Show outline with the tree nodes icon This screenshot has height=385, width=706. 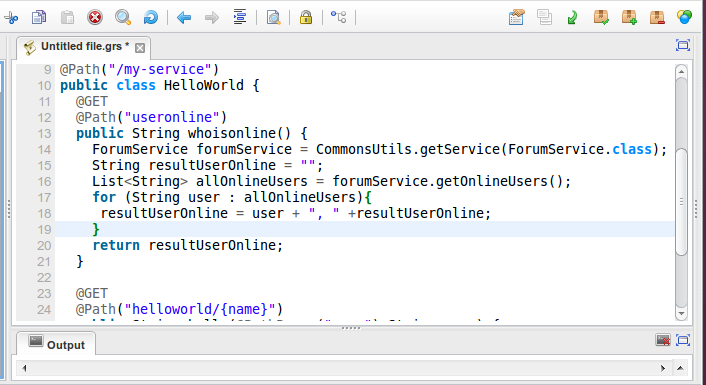click(x=339, y=17)
